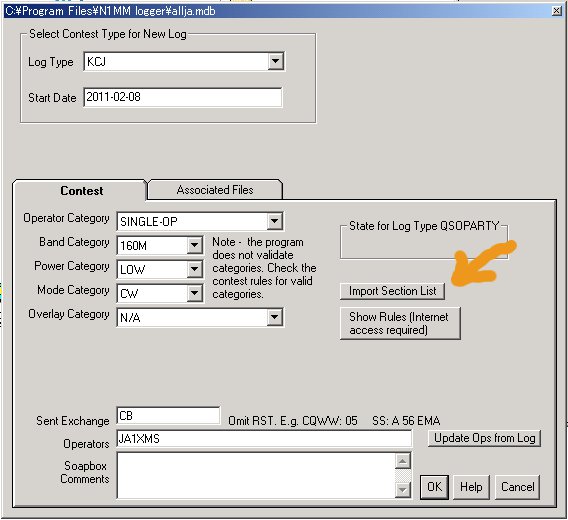Cancel the contest setup dialog
The image size is (568, 520).
pyautogui.click(x=517, y=487)
